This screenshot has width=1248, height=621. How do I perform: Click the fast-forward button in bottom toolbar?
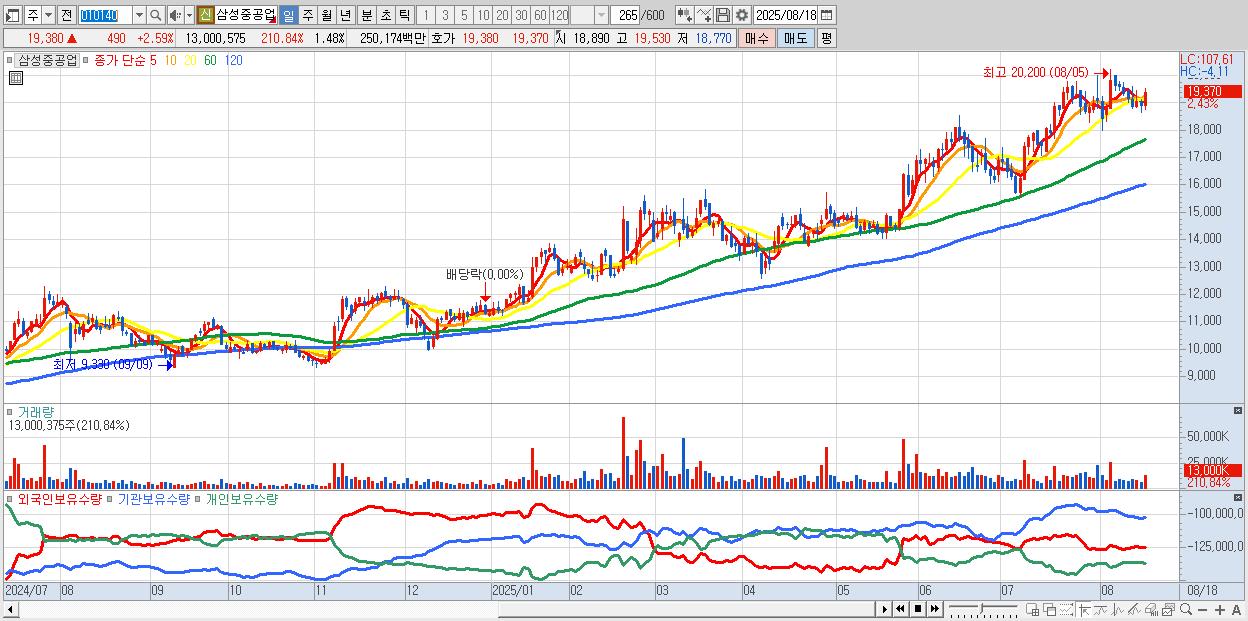[x=935, y=609]
